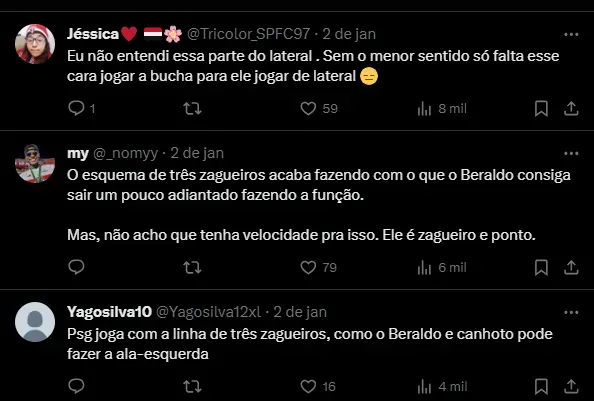Reply to Yagosilva10's tweet
594x401 pixels.
pos(76,386)
